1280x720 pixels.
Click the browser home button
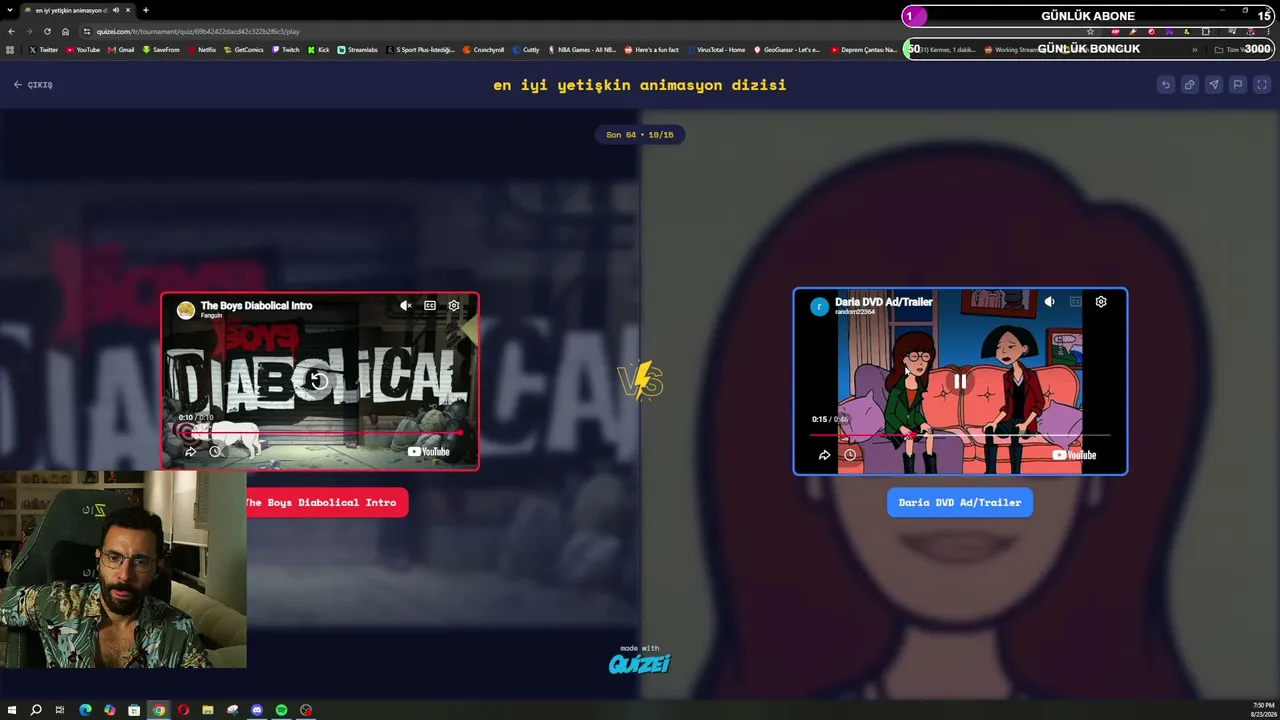(x=65, y=31)
